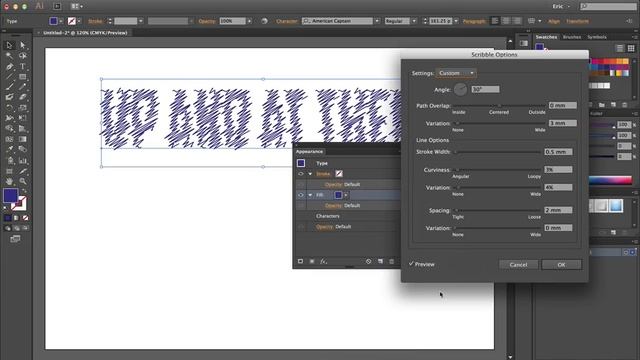Click the Angle dial in Scribble Options
The image size is (640, 360).
click(460, 89)
